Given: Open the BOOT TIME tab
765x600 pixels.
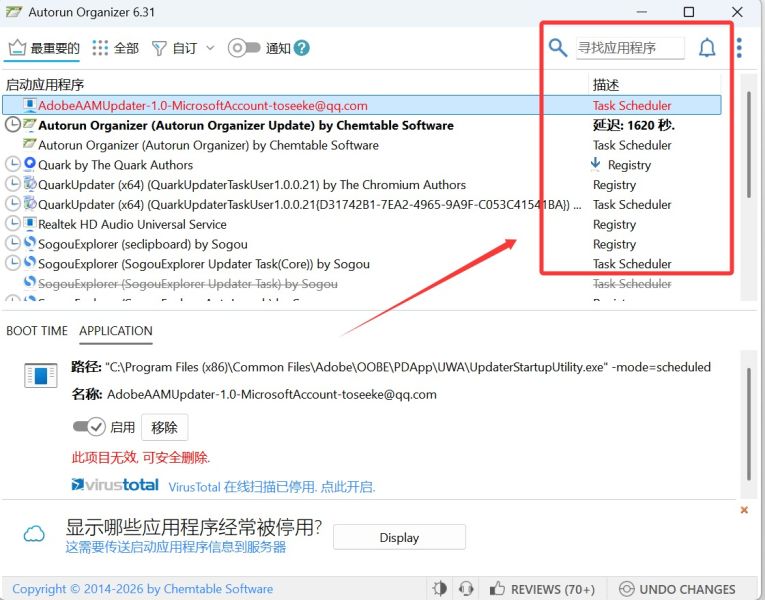Looking at the screenshot, I should click(37, 331).
